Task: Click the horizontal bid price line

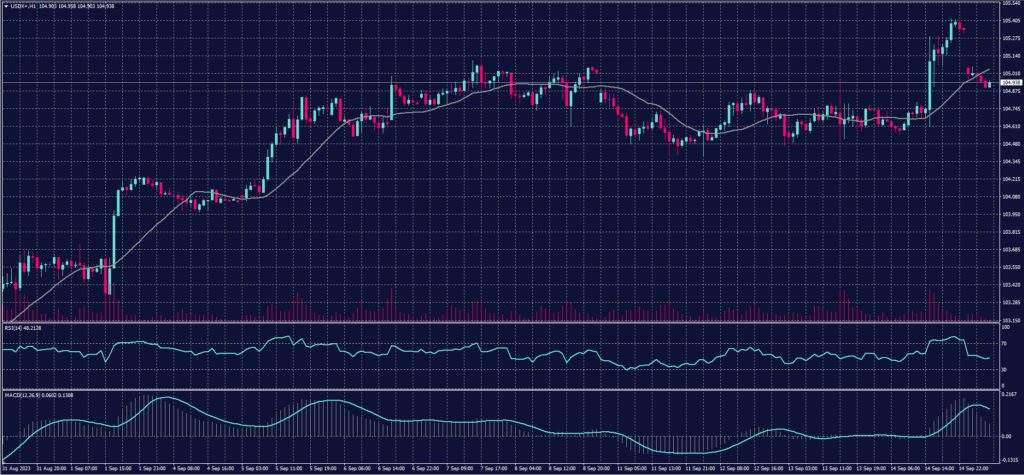Action: click(500, 83)
